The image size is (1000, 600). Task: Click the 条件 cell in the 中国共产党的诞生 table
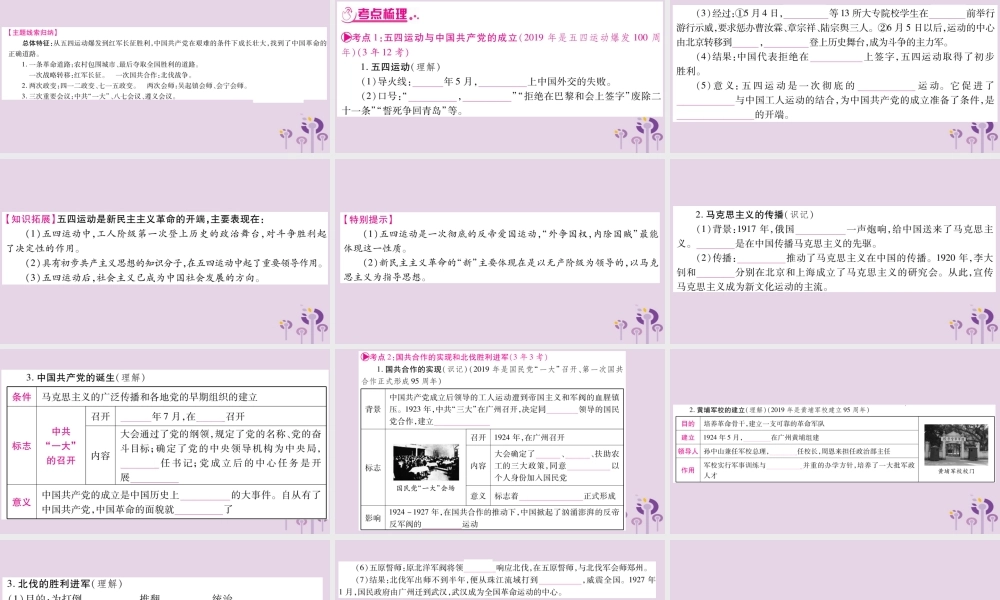click(22, 397)
